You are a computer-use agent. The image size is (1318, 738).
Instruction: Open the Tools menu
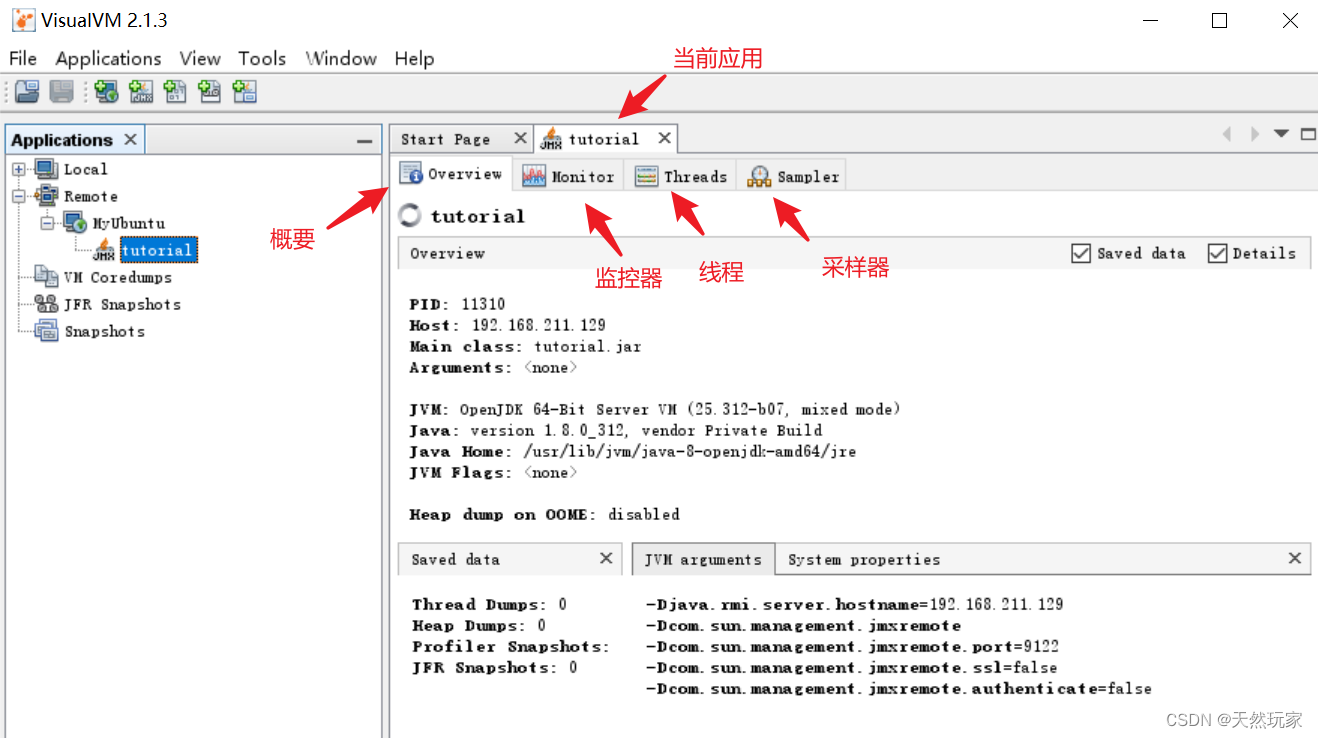coord(262,58)
